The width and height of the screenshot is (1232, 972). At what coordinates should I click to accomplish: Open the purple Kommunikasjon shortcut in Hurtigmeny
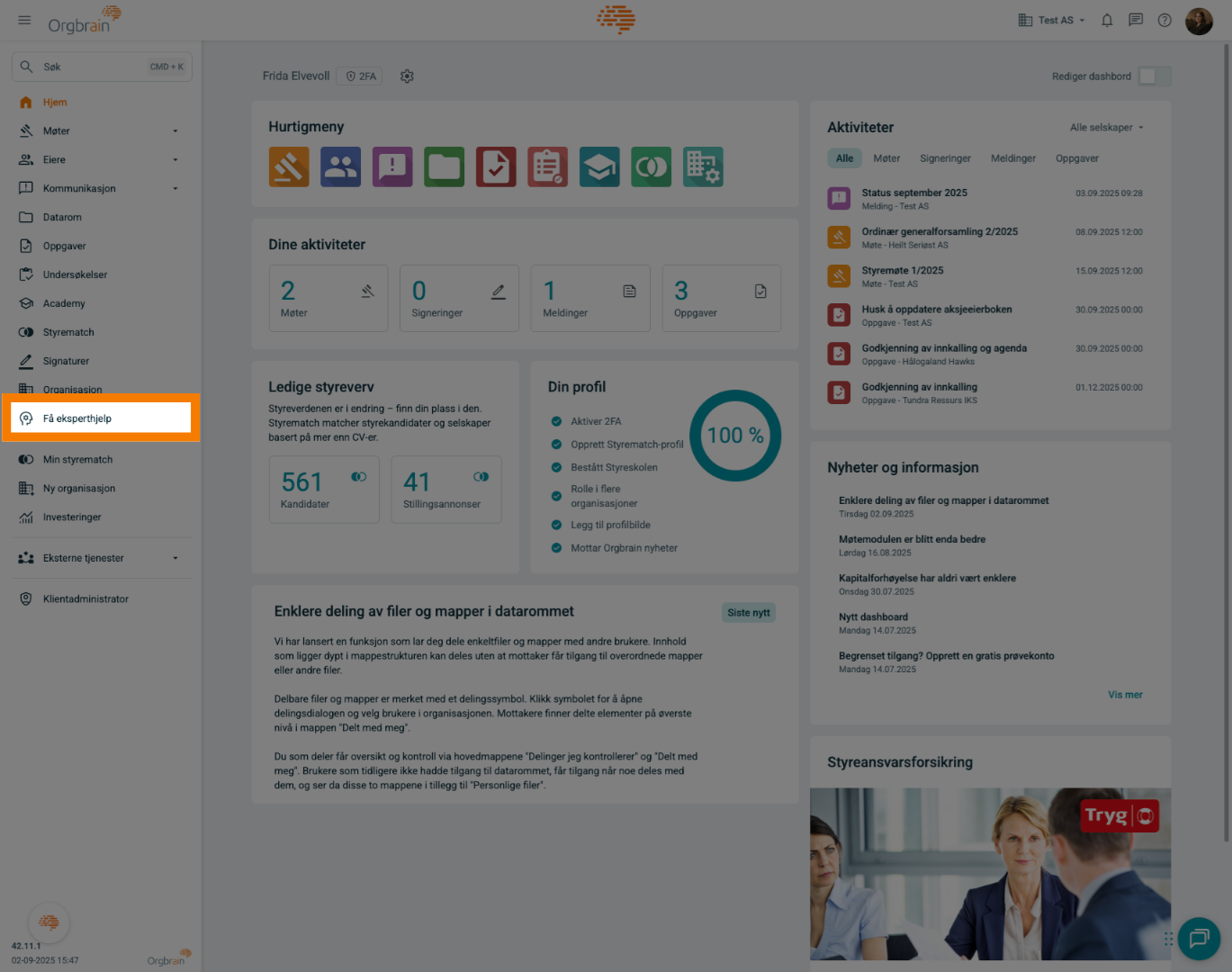392,166
